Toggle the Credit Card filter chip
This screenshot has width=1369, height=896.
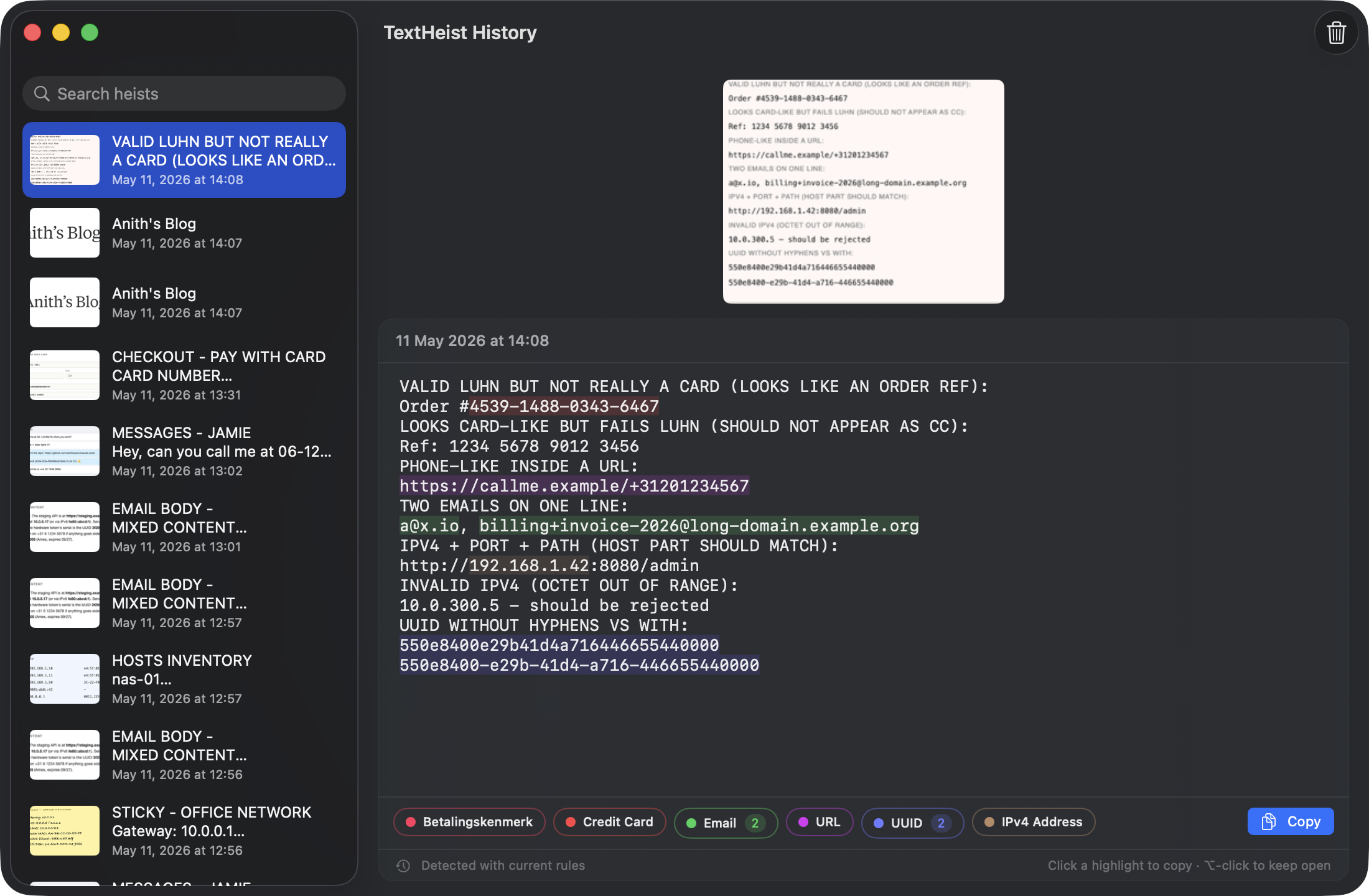coord(610,822)
